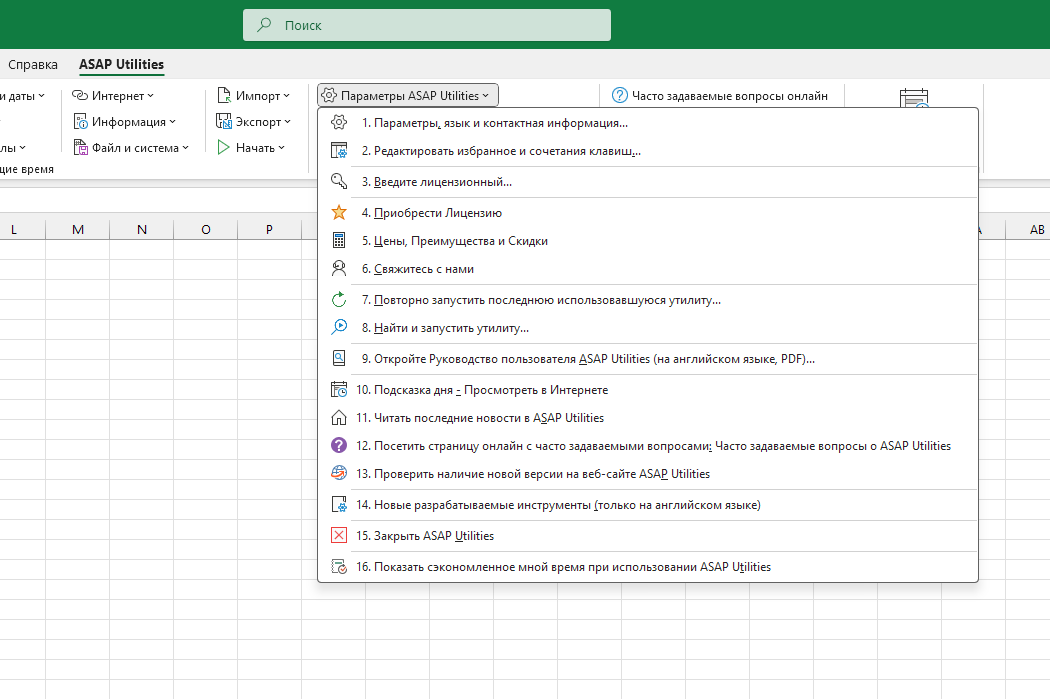The height and width of the screenshot is (699, 1050).
Task: Choose 12. Посетить страницу с часто задаваемыми вопросами
Action: point(648,445)
